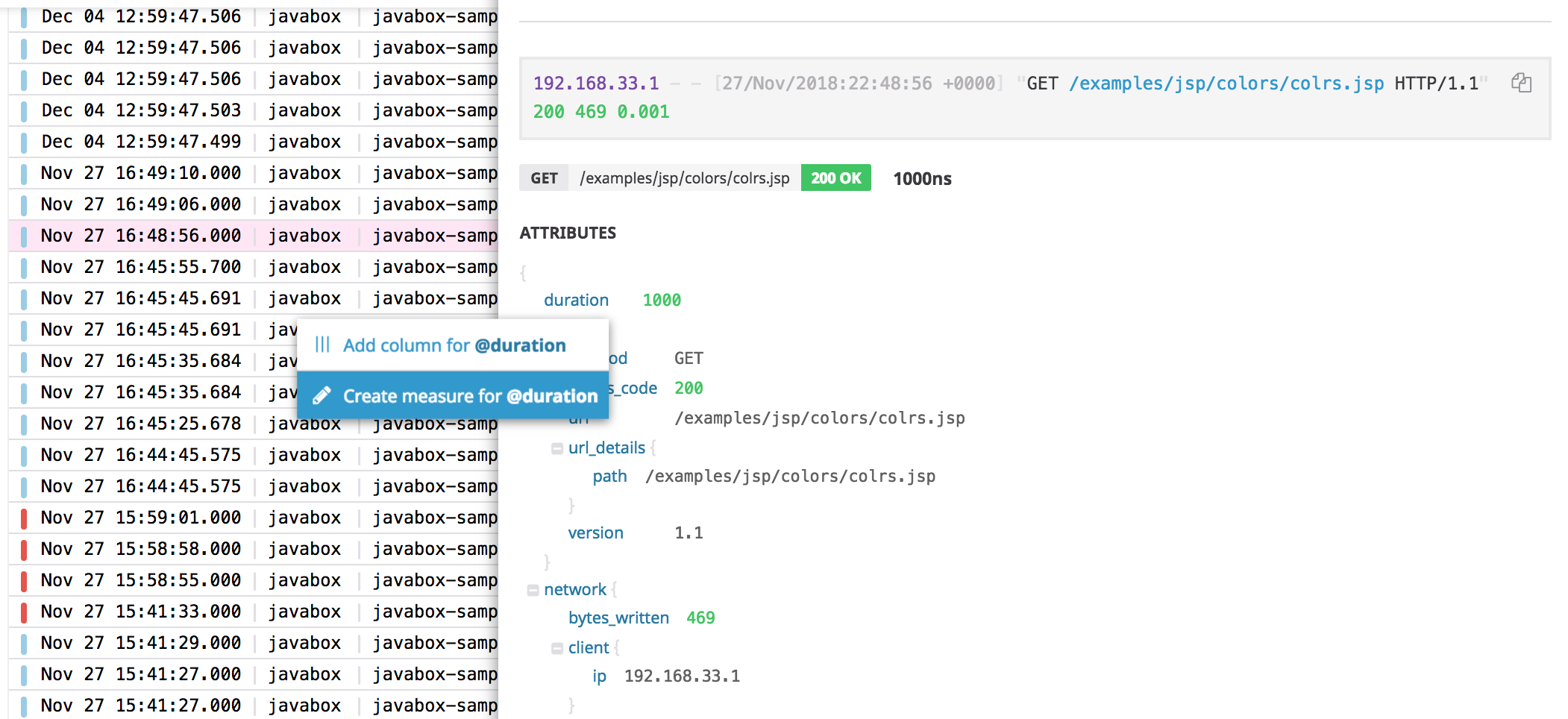1568x719 pixels.
Task: Collapse the network attribute group
Action: pyautogui.click(x=534, y=589)
